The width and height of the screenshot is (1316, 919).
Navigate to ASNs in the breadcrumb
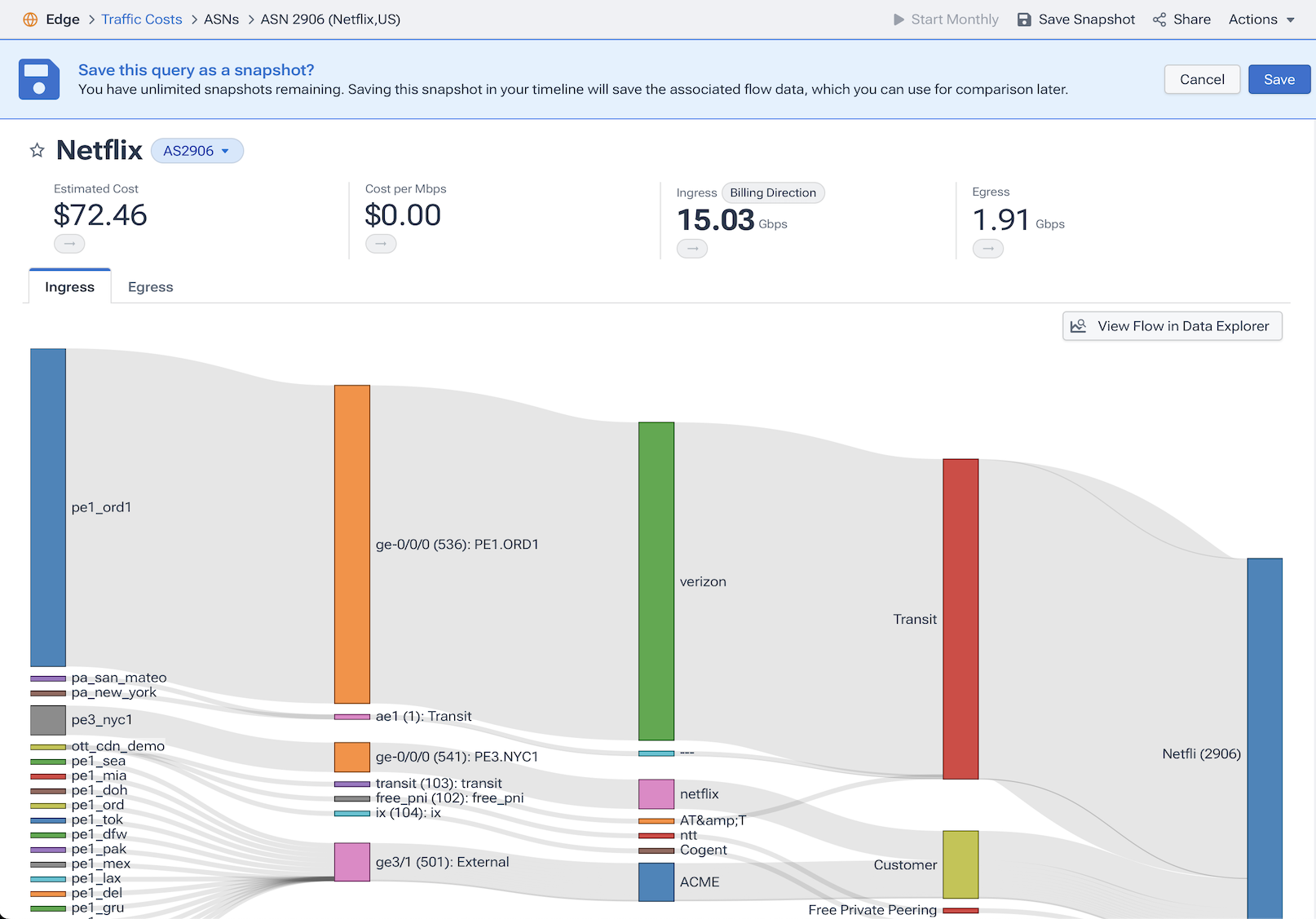(221, 20)
